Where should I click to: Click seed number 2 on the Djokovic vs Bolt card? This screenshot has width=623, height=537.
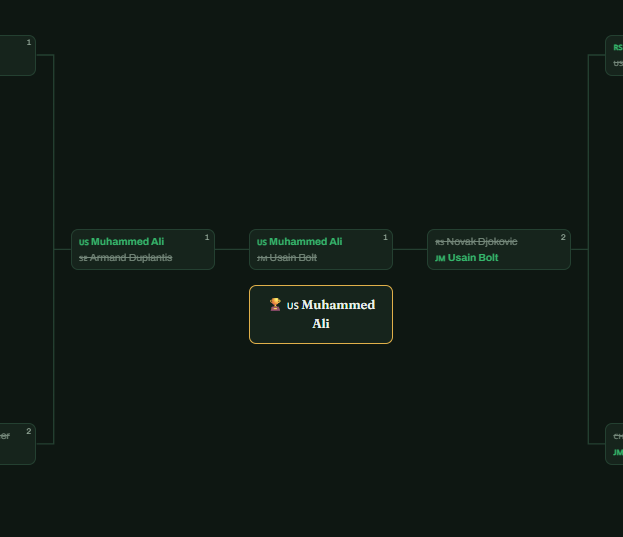(563, 237)
